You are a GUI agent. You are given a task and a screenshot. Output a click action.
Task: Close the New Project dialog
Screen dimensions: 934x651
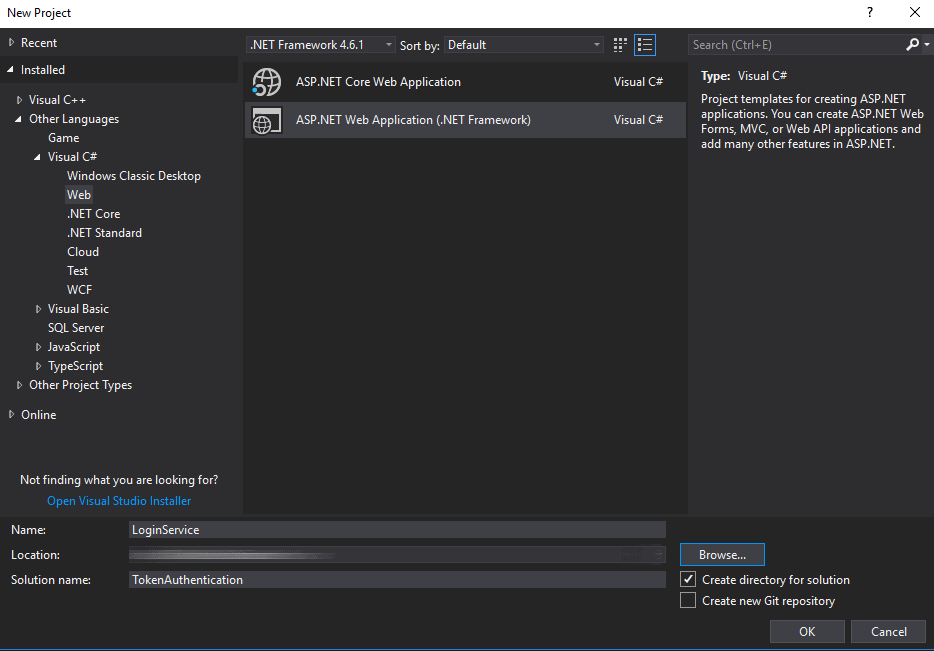915,13
